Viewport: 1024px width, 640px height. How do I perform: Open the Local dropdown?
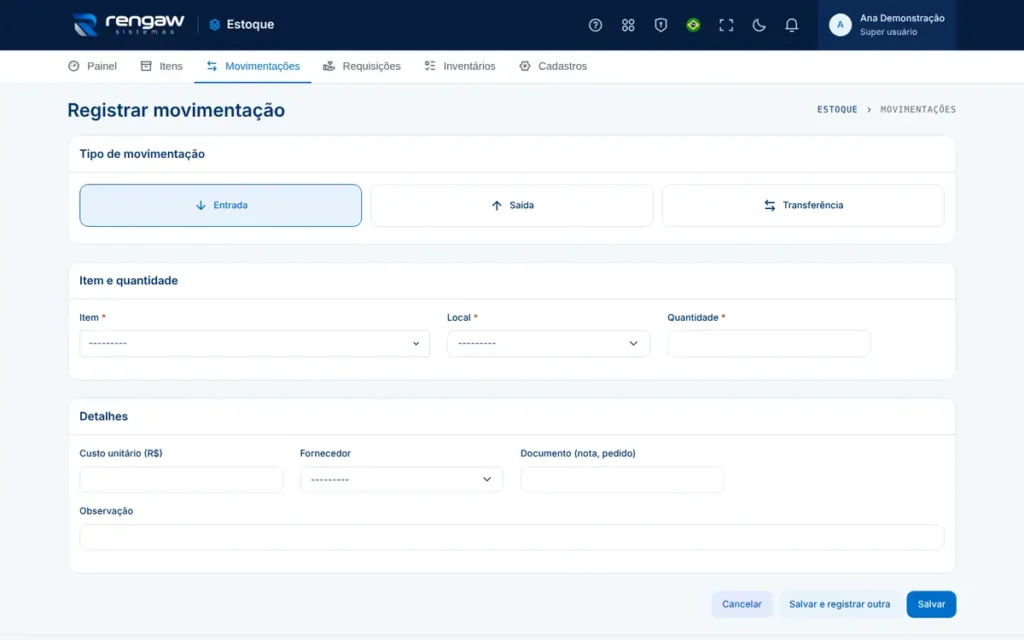click(x=549, y=344)
